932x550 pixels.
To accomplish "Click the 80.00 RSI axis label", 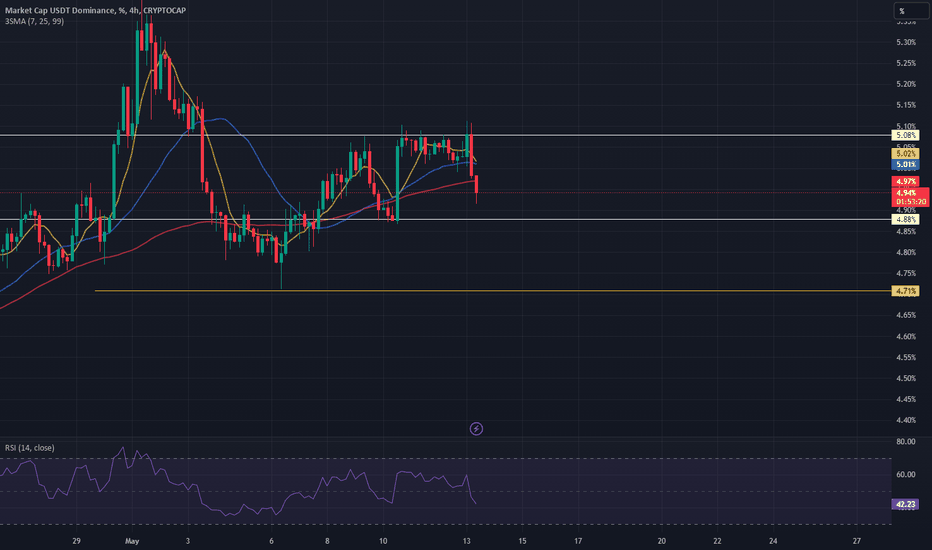I will (906, 442).
